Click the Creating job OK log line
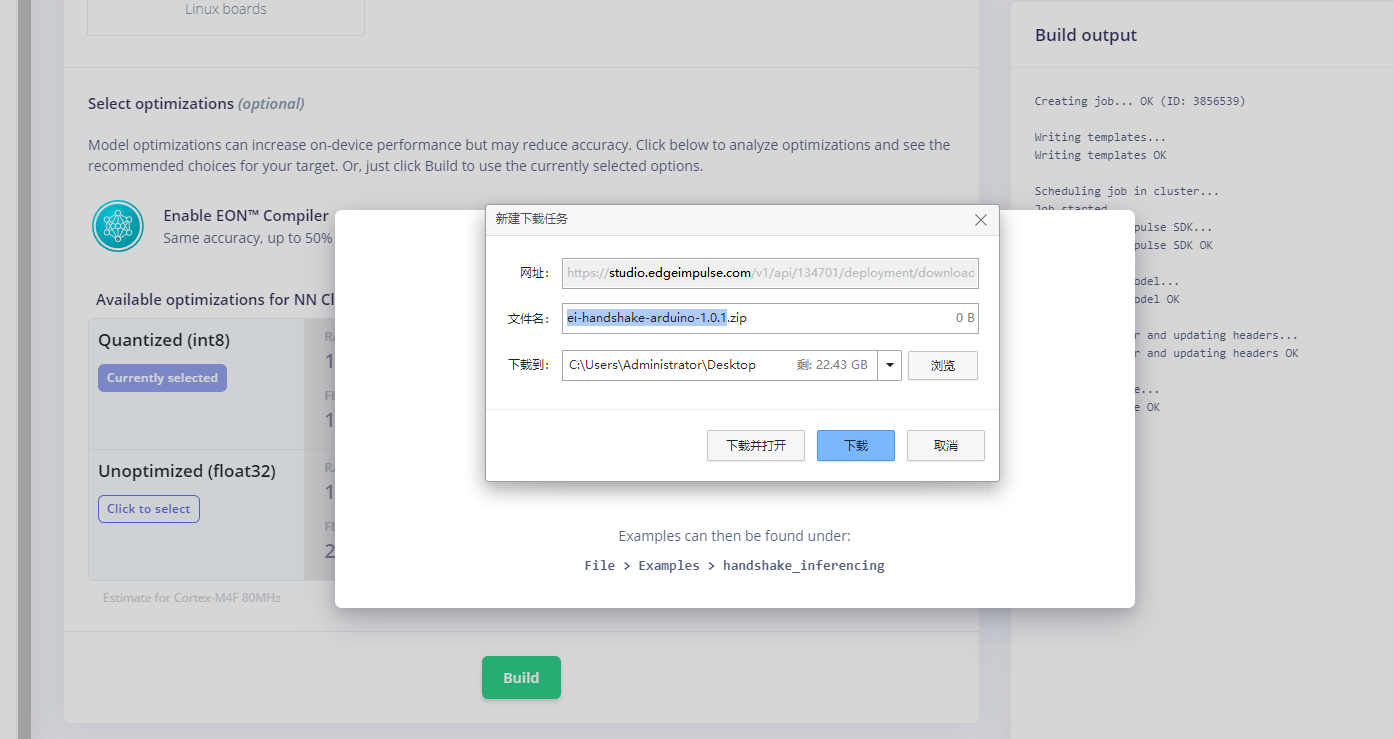1393x739 pixels. 1140,101
